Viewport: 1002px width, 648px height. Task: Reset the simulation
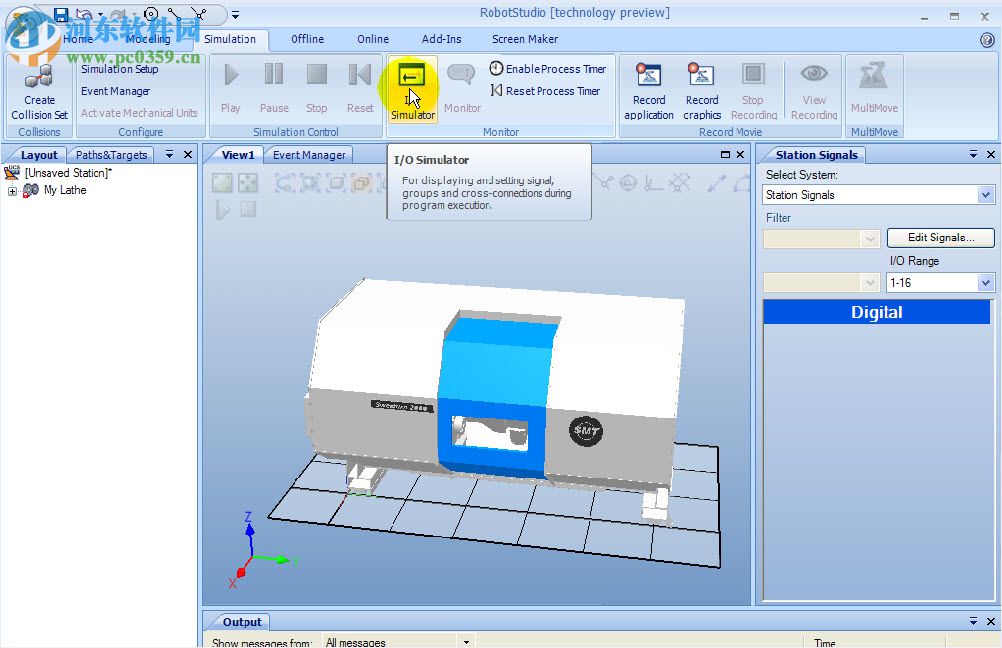click(x=359, y=74)
